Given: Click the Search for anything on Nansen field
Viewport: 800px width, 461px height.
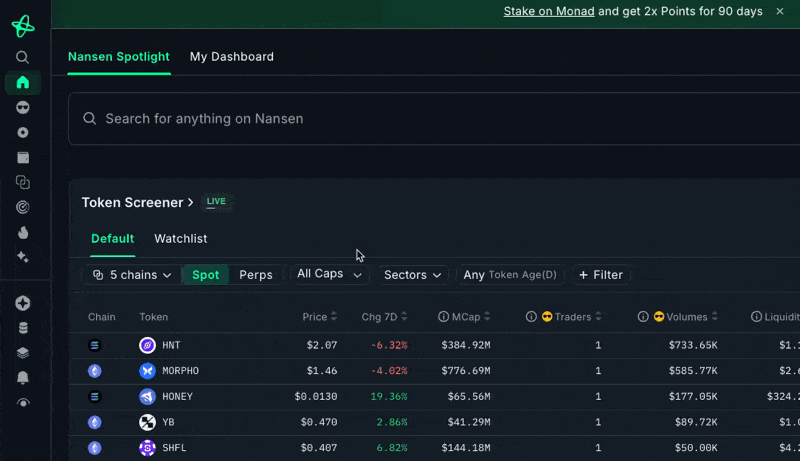Looking at the screenshot, I should [430, 118].
